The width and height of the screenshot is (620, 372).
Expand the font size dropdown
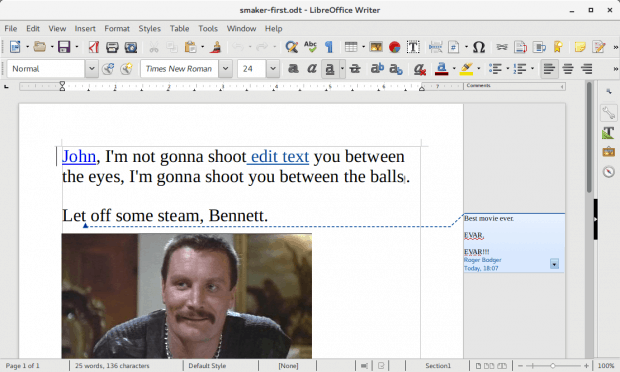coord(273,69)
